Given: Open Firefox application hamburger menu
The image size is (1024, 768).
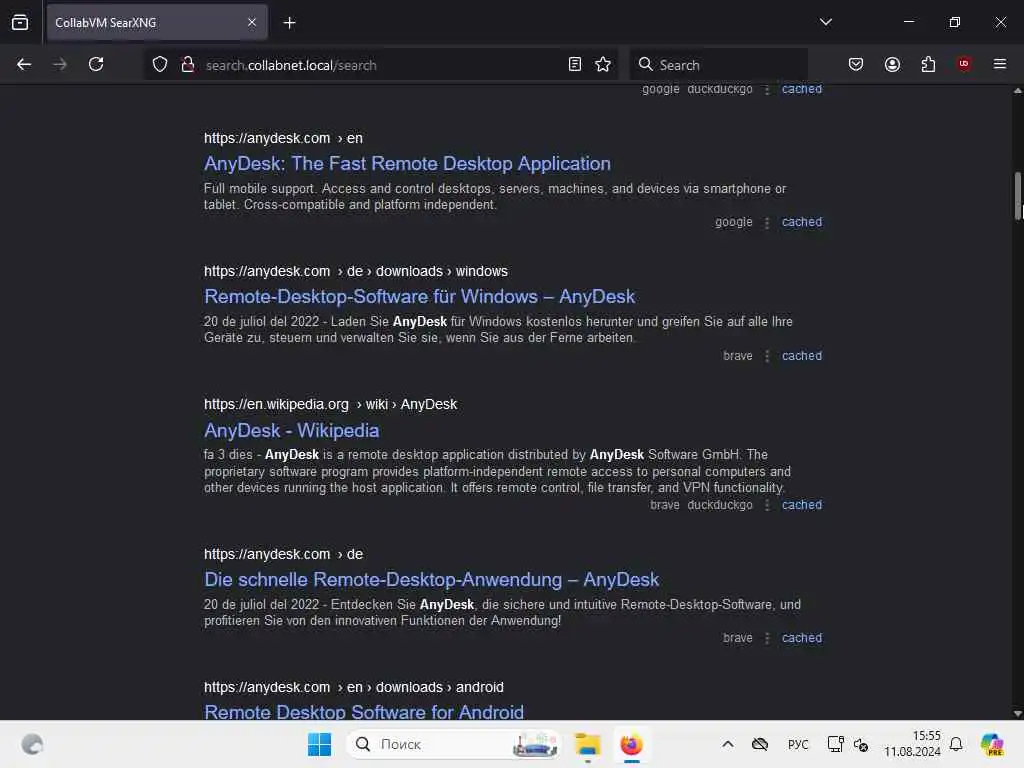Looking at the screenshot, I should [1000, 64].
